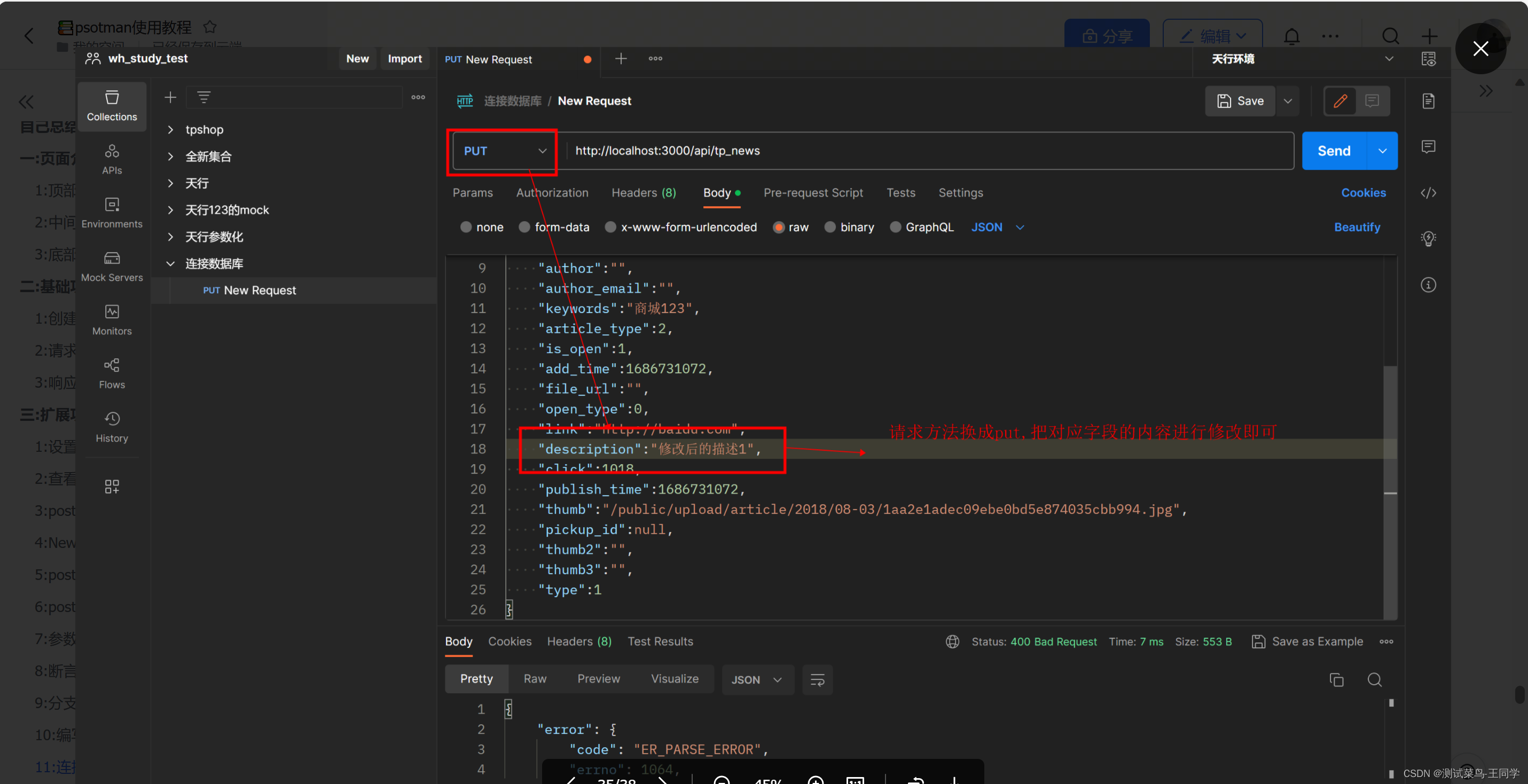Viewport: 1528px width, 784px height.
Task: Click the network globe icon near Status
Action: click(952, 641)
